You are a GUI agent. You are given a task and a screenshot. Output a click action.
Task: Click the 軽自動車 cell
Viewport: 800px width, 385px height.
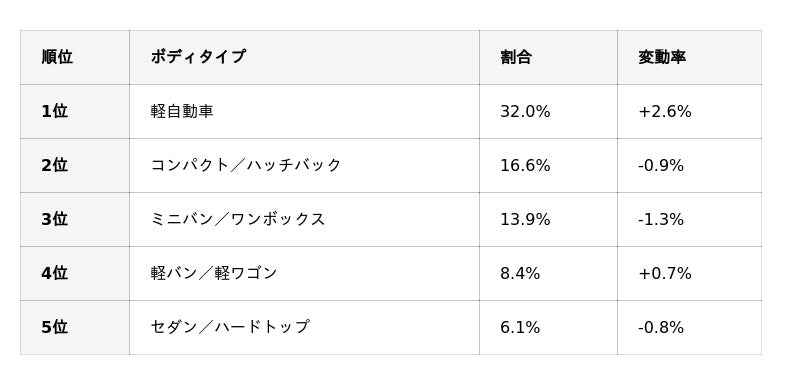click(304, 111)
